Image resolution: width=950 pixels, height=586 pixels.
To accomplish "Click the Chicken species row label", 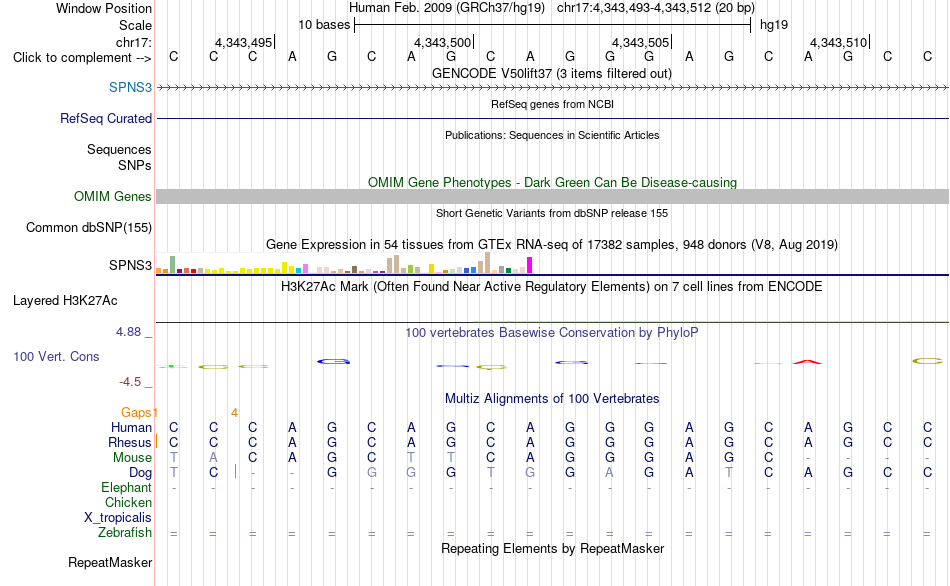I will click(128, 502).
